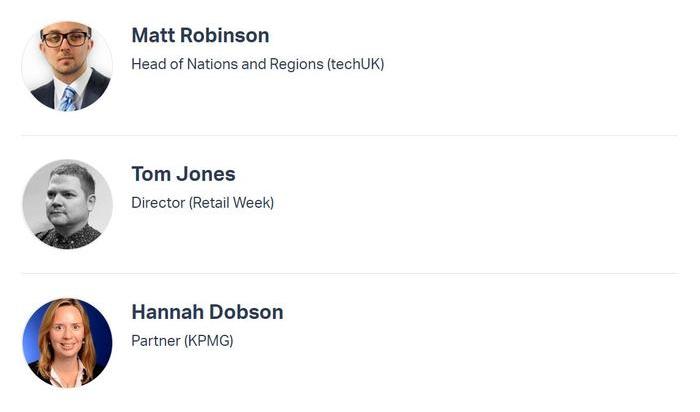Click the divider below Matt Robinson's entry
The image size is (700, 412).
[x=350, y=135]
